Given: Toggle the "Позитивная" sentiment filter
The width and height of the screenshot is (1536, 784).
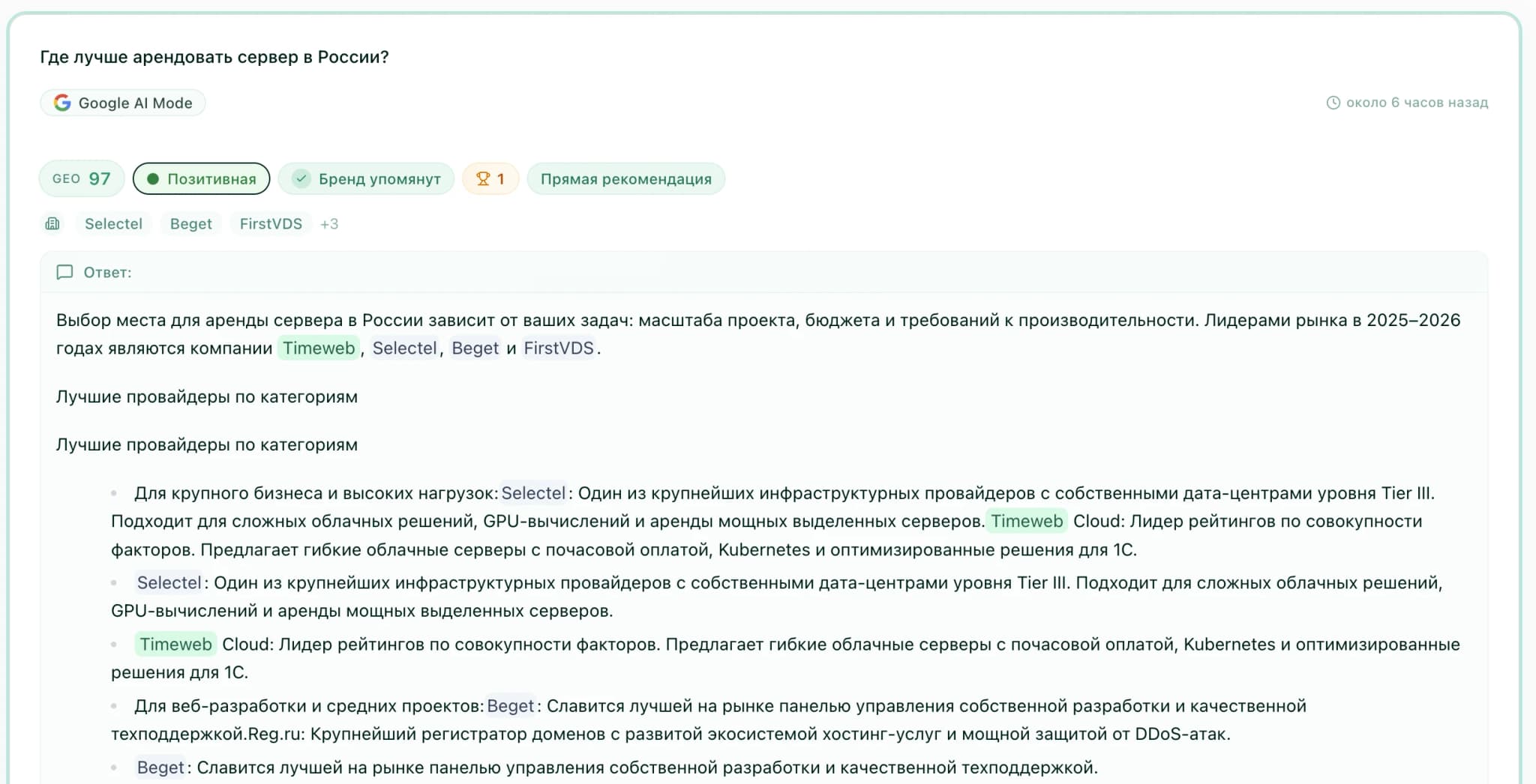Looking at the screenshot, I should tap(201, 178).
